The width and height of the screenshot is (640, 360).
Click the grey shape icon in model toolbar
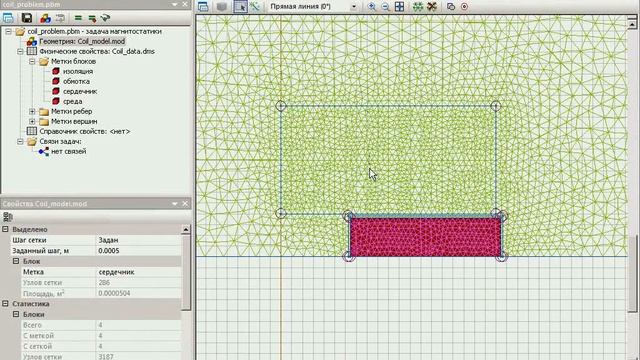click(222, 7)
